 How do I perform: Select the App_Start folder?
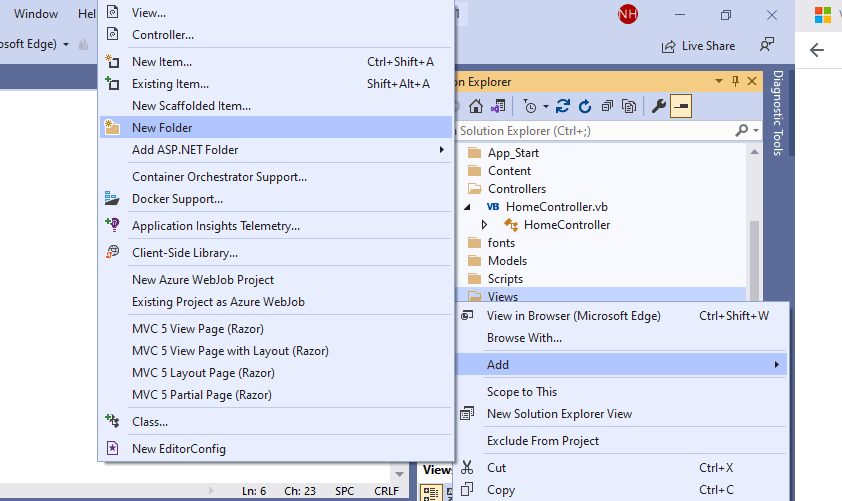tap(513, 153)
